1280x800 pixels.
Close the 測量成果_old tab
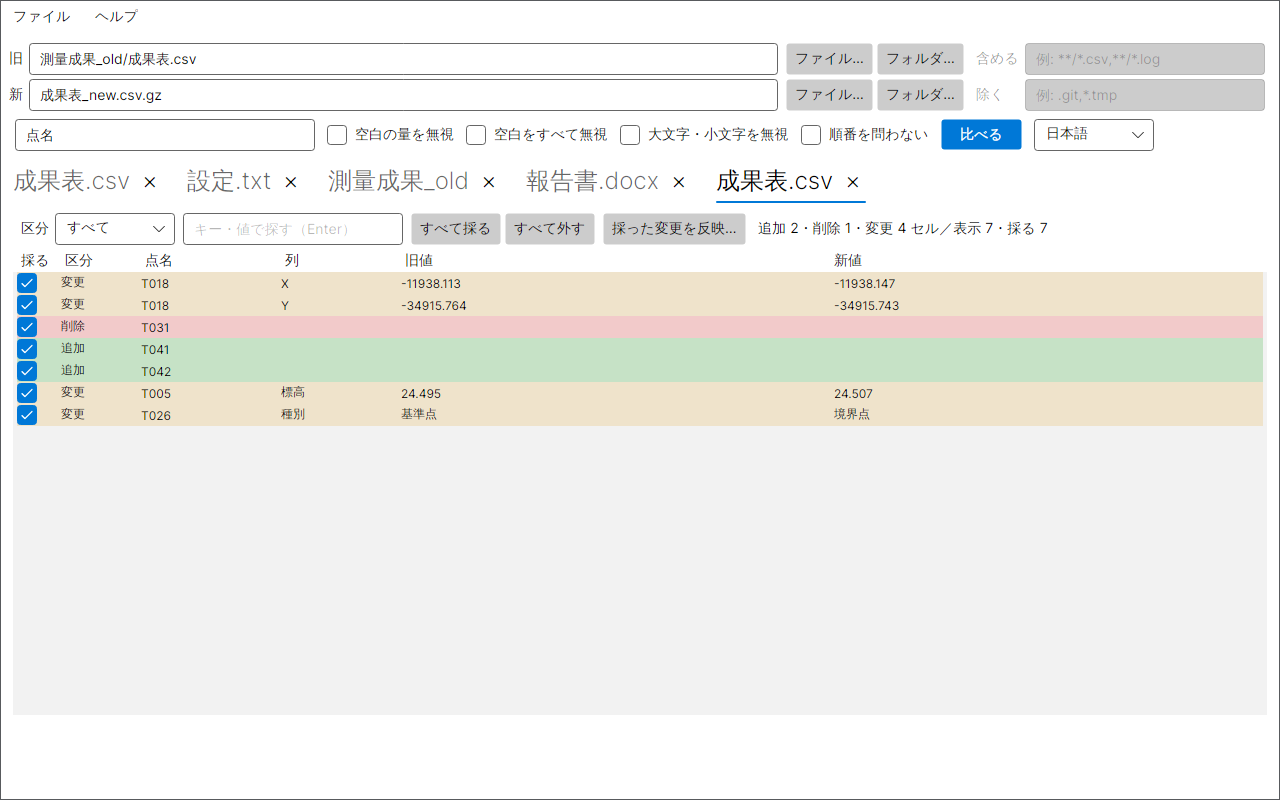pos(489,182)
